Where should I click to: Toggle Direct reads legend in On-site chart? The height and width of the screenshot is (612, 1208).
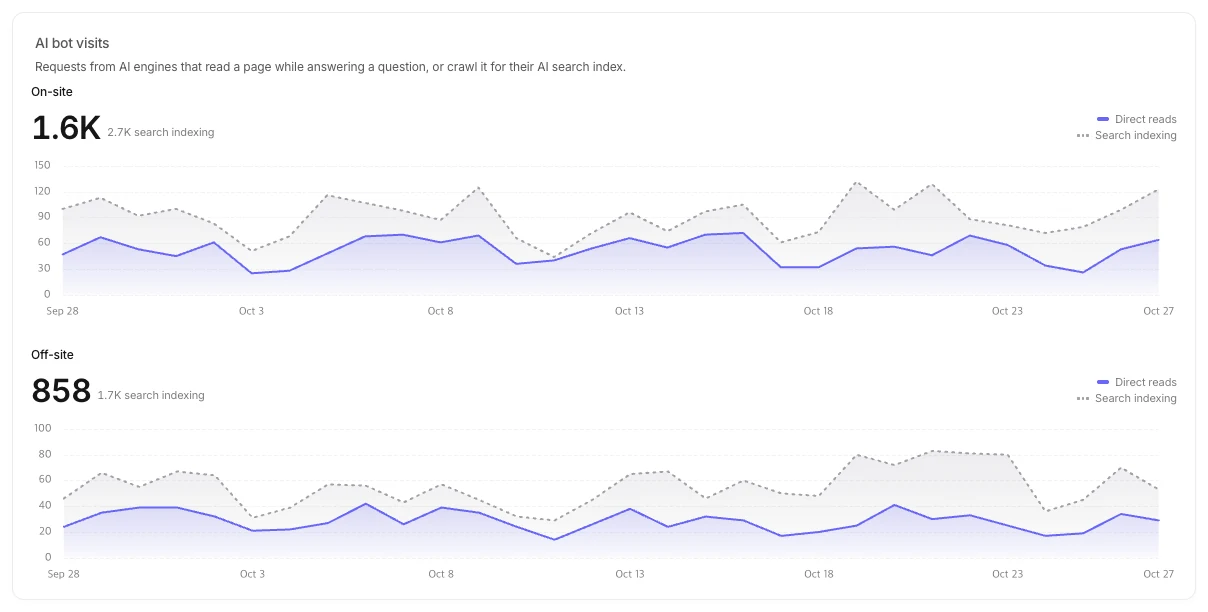click(1137, 119)
